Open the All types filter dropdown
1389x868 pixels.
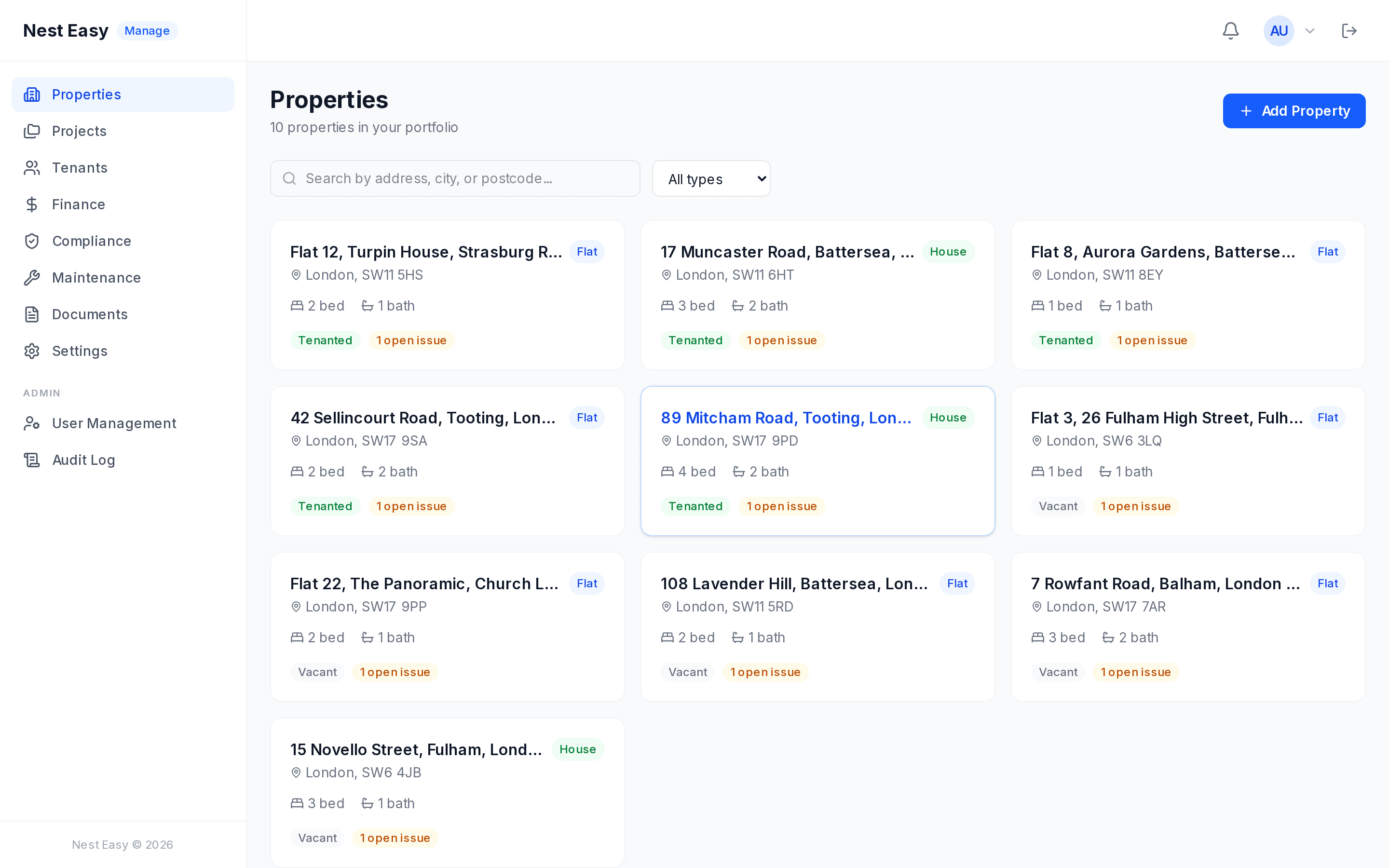coord(711,178)
